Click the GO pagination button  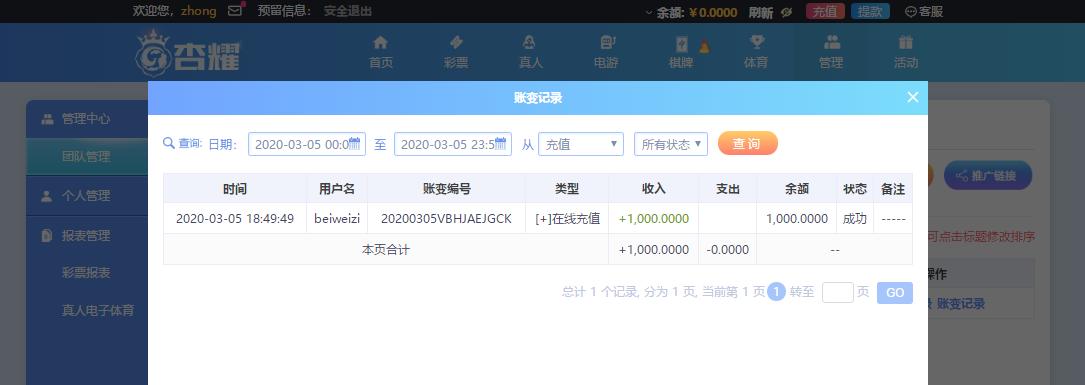[895, 293]
